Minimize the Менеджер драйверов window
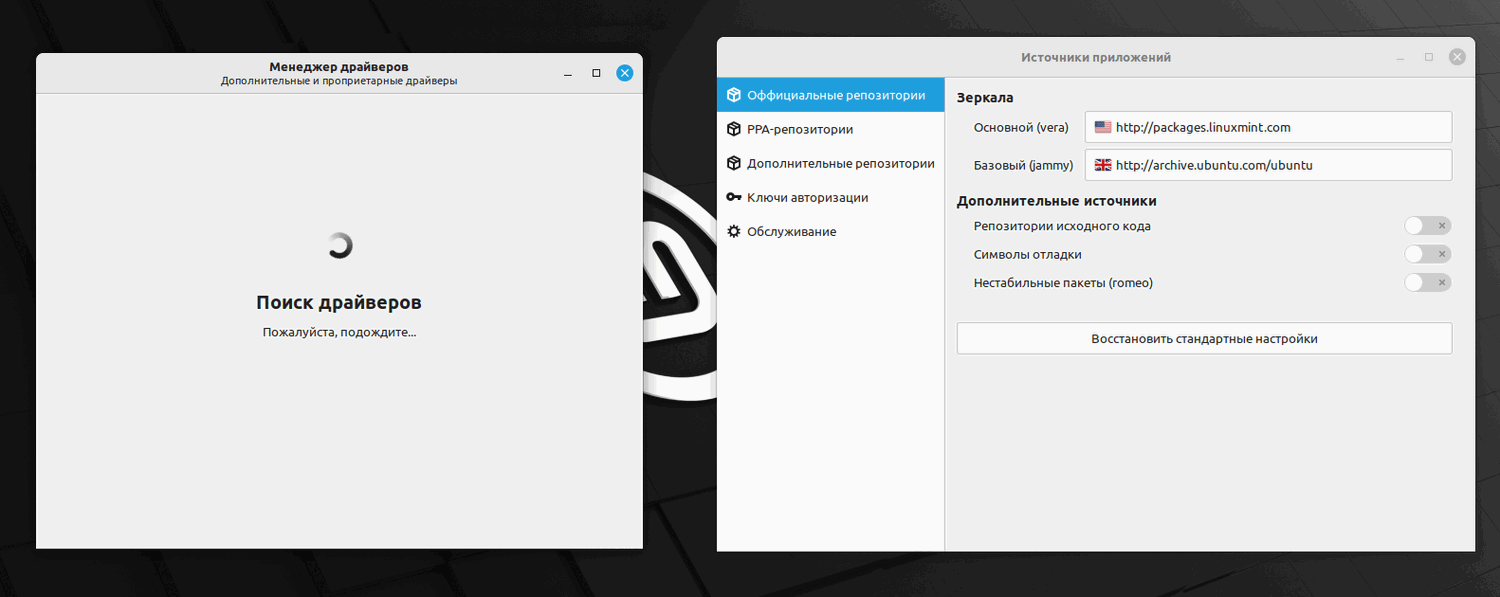 click(568, 73)
